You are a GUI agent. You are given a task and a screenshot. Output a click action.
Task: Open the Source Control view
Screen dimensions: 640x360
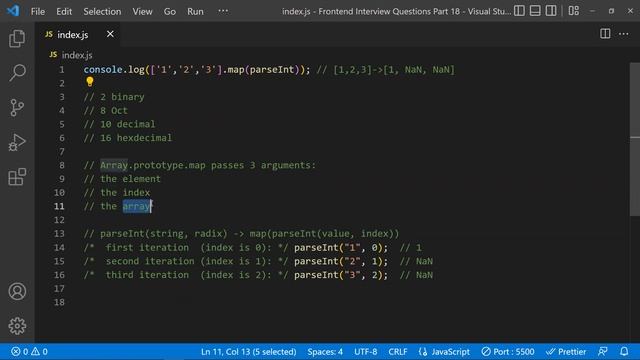tap(17, 107)
